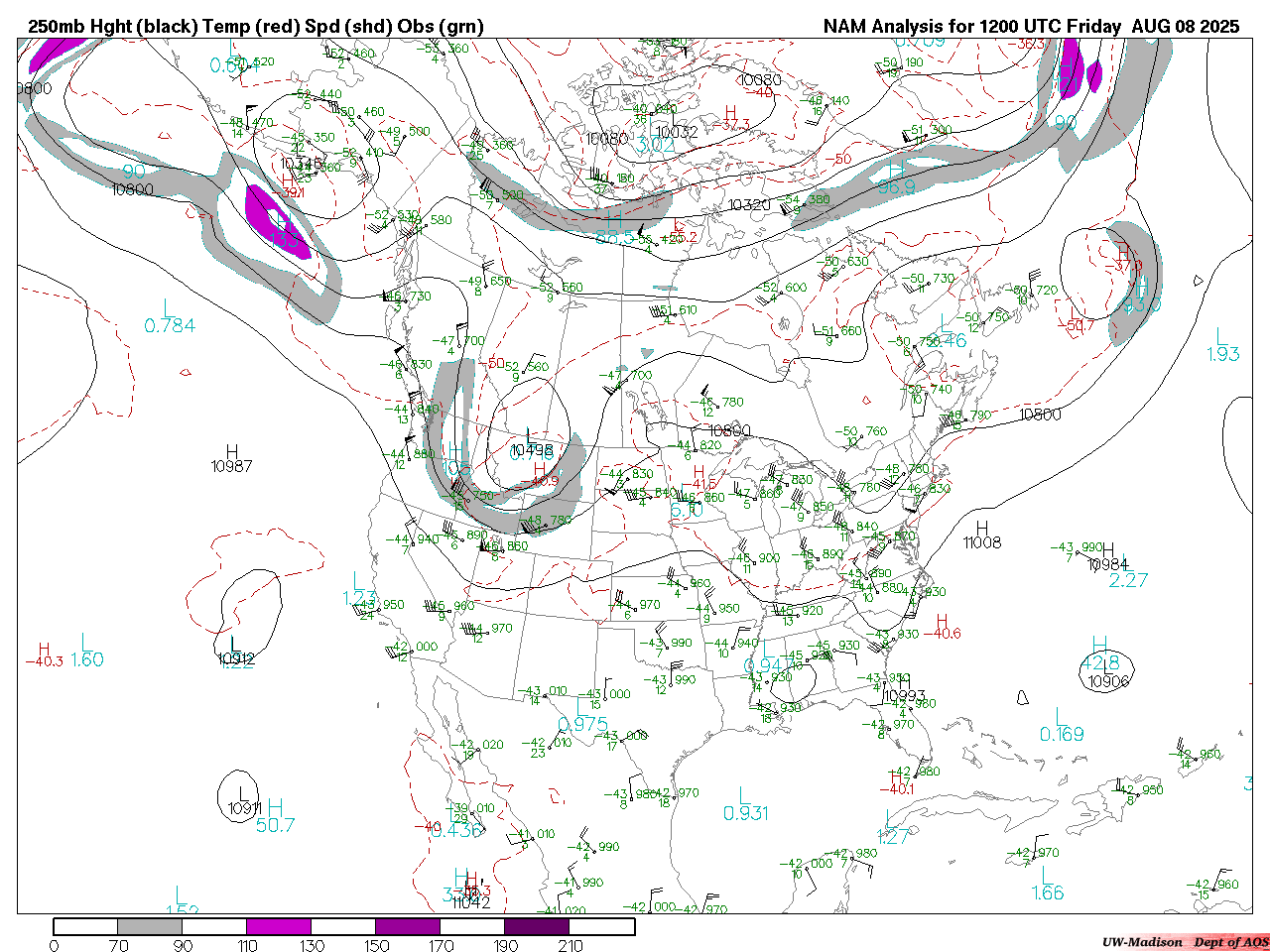Click the dark purple 190–210 legend swatch
This screenshot has height=952, width=1270.
[537, 926]
